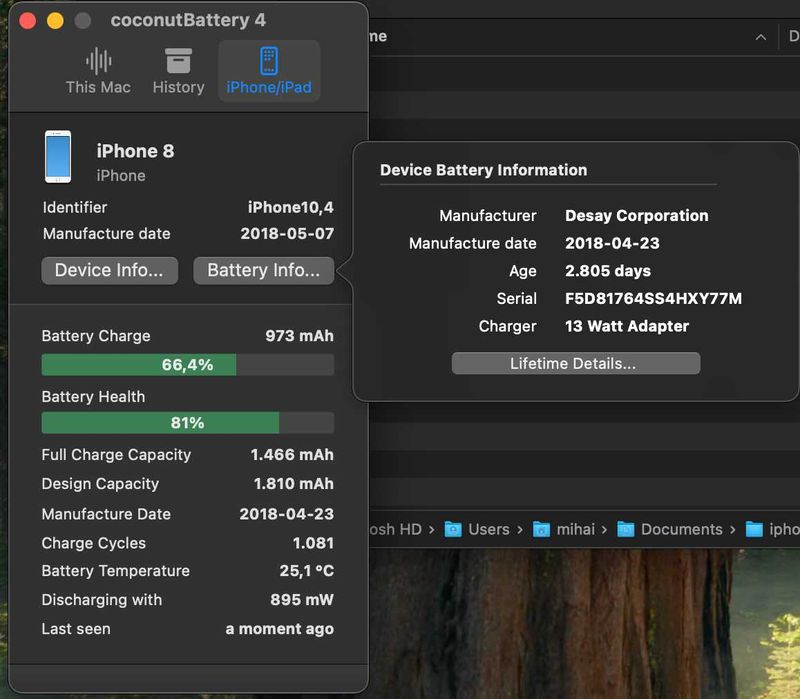Click the battery serial number F5D81764SS4HXY77M
Screen dimensions: 800x699
point(653,299)
